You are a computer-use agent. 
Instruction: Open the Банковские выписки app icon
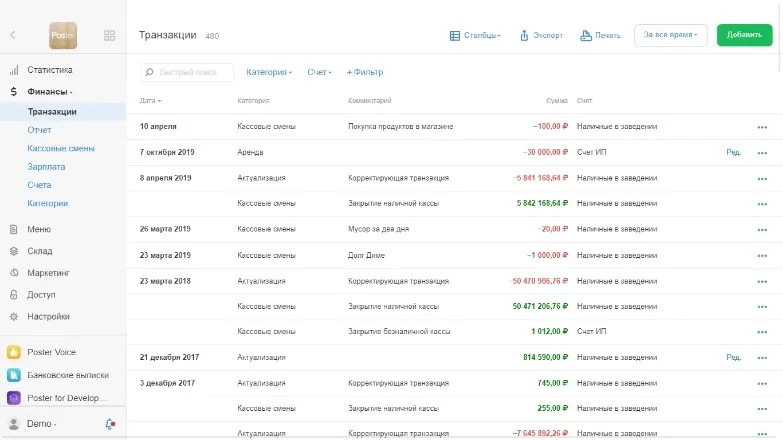pos(14,375)
